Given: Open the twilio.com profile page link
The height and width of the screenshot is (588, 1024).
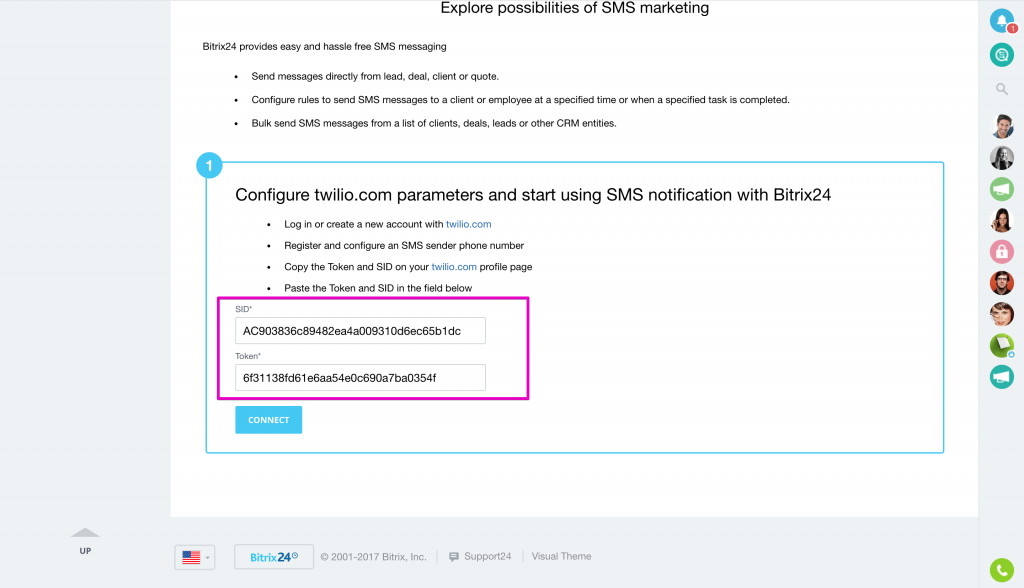Looking at the screenshot, I should (x=454, y=267).
